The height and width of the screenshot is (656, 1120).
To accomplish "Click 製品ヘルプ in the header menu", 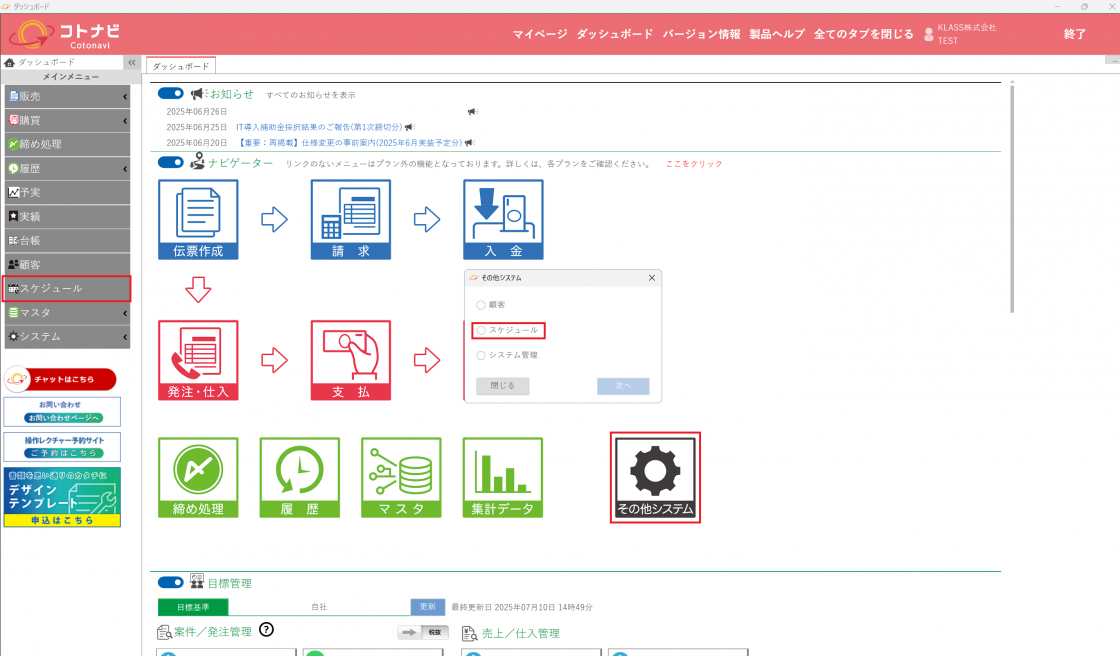I will 777,34.
